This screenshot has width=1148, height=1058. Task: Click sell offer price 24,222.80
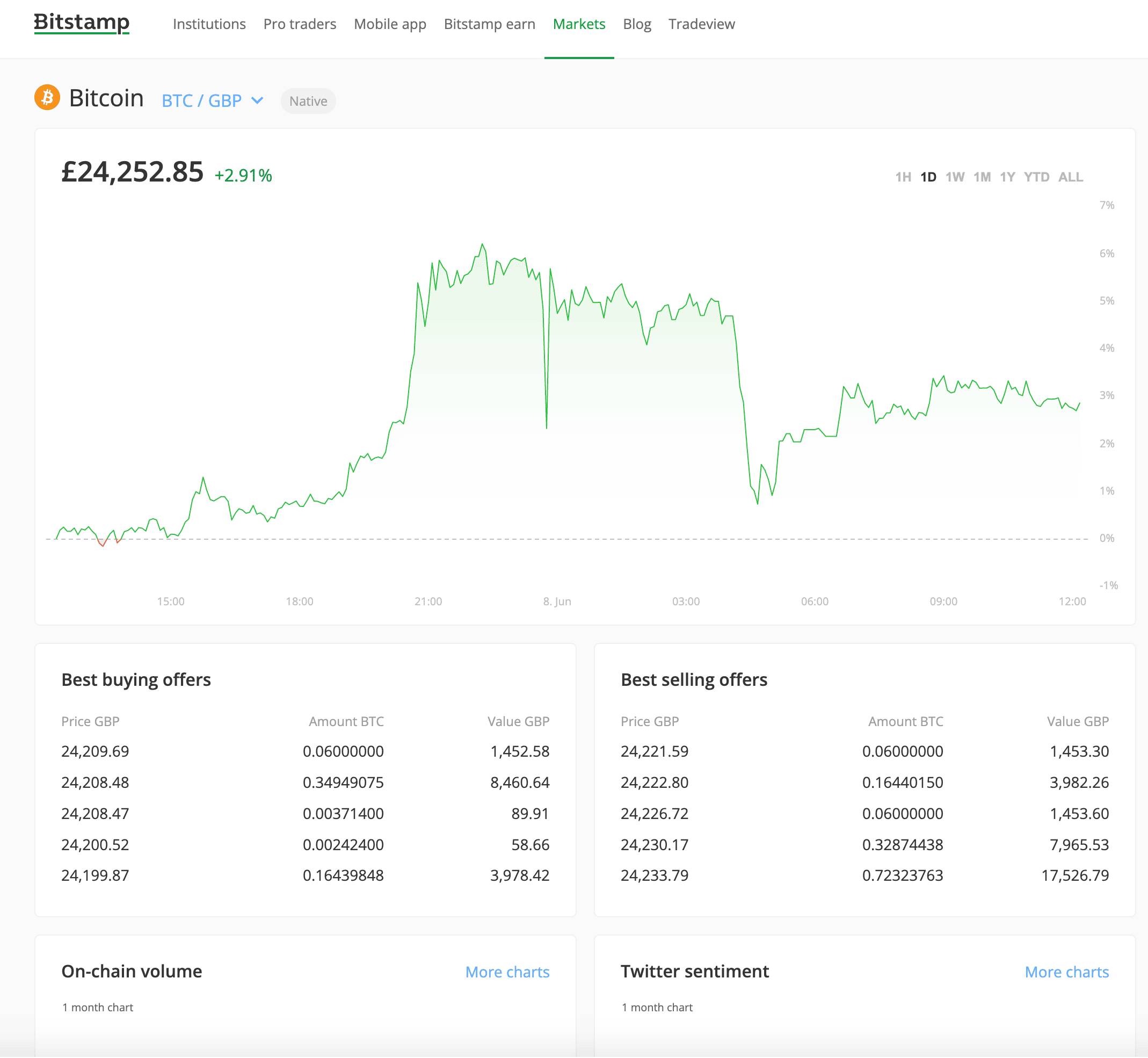coord(655,782)
